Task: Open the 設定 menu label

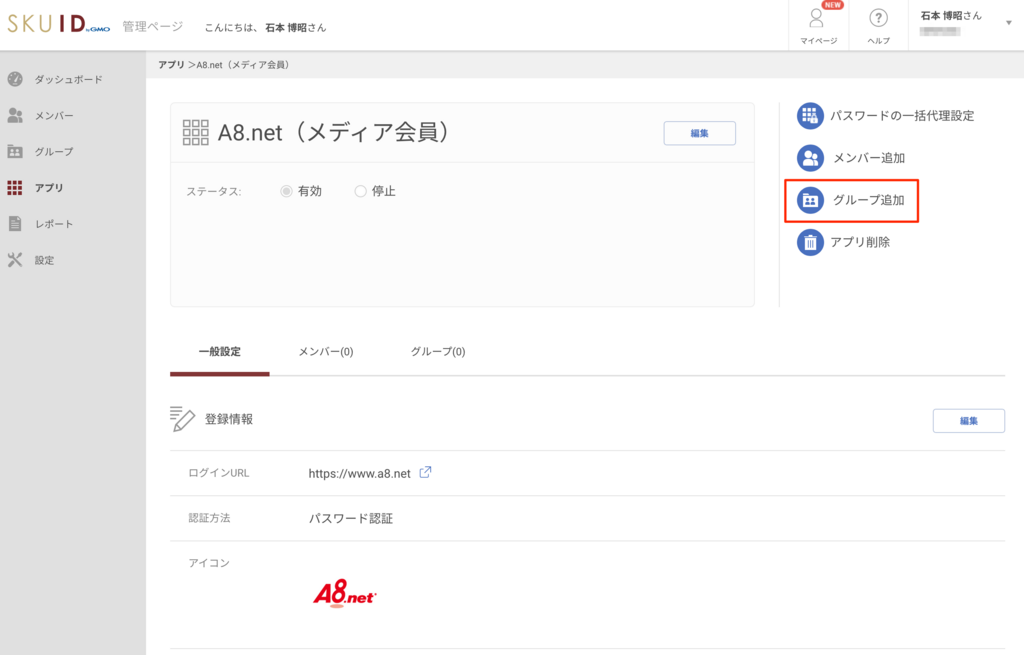Action: click(x=44, y=260)
